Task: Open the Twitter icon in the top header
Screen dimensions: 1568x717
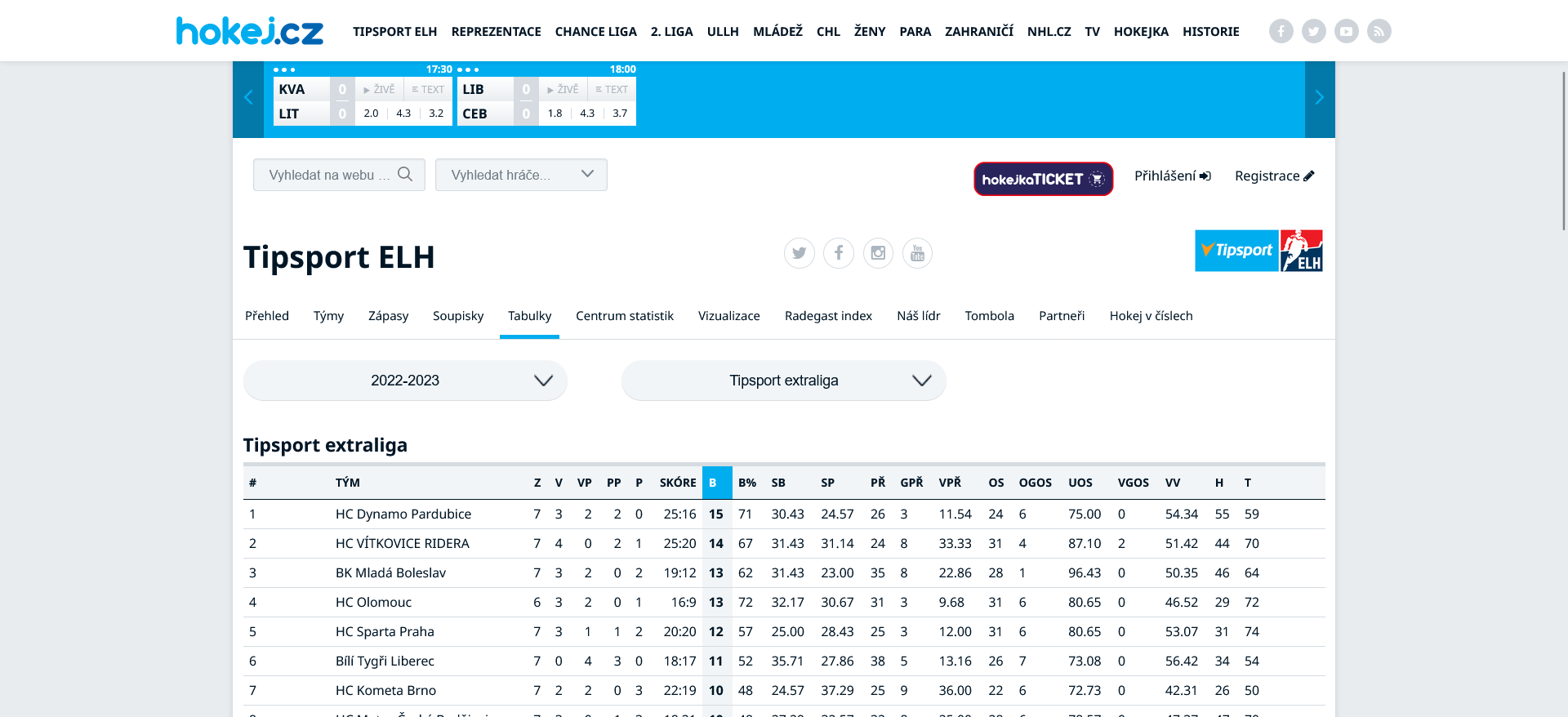Action: [1313, 31]
